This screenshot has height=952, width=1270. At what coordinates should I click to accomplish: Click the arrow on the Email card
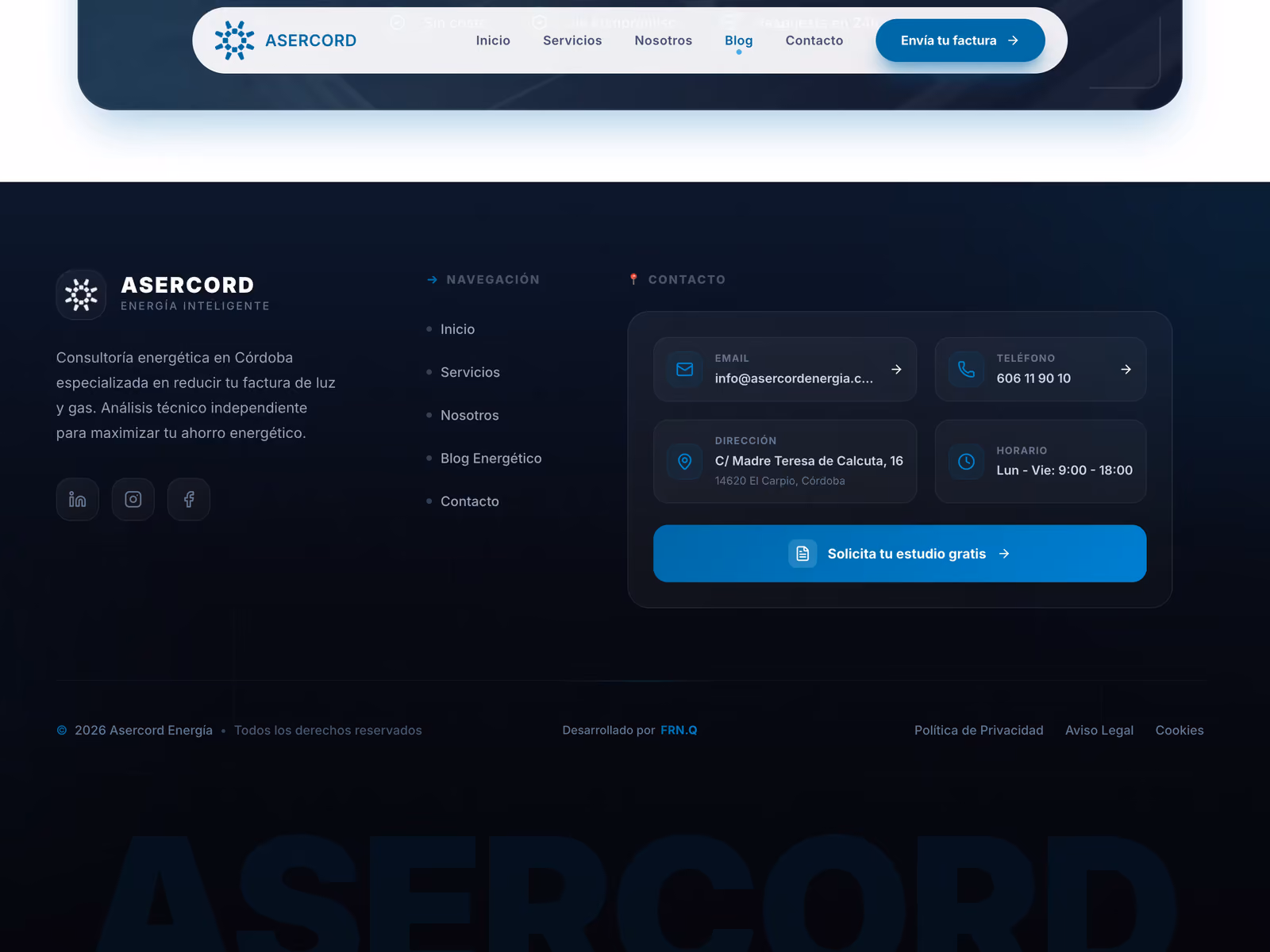click(896, 369)
